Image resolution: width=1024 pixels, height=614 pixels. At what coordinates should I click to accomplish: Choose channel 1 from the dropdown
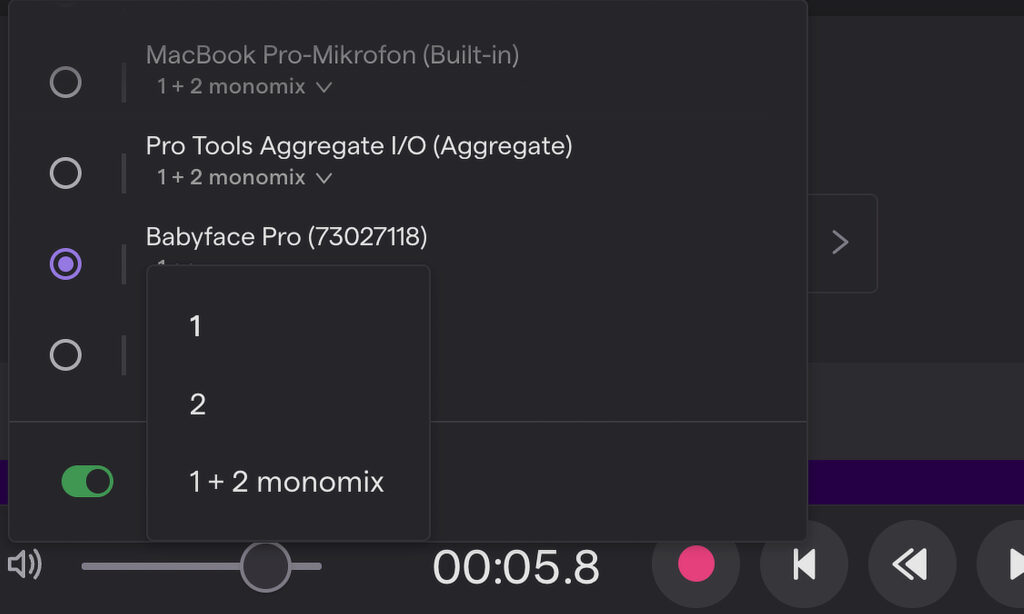[288, 326]
